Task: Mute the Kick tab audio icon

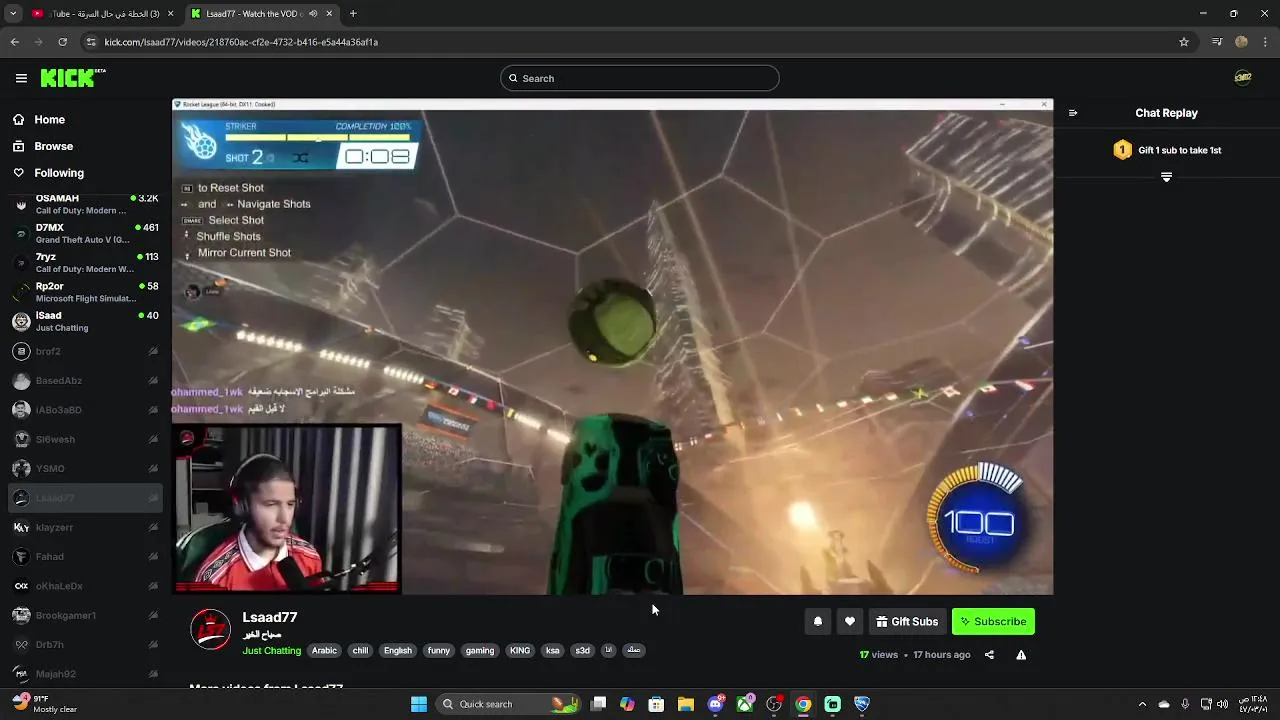Action: click(313, 14)
